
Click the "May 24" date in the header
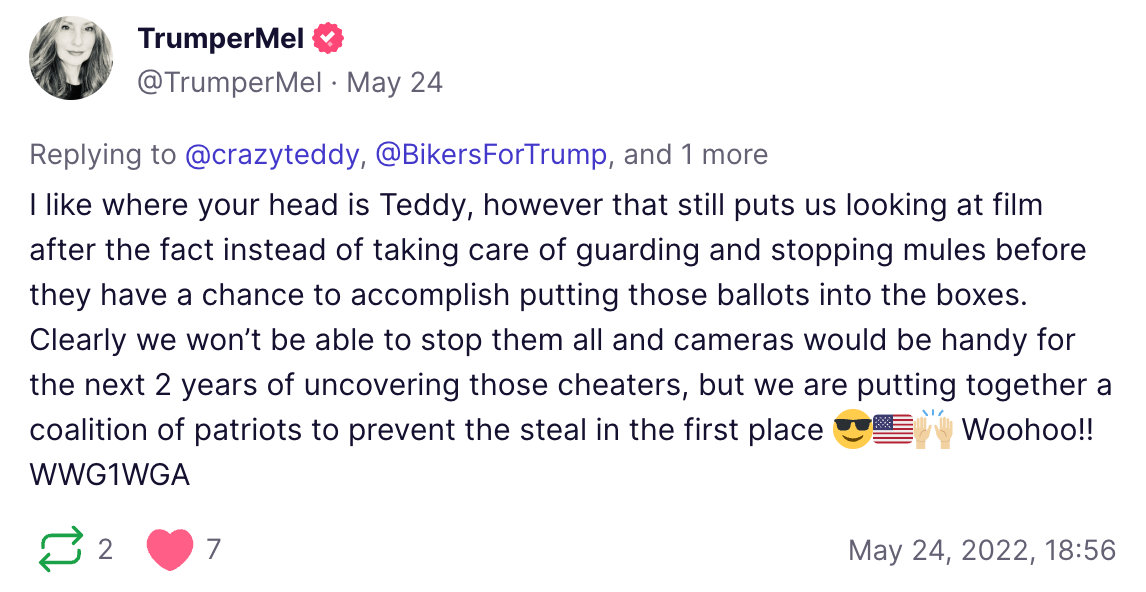394,82
